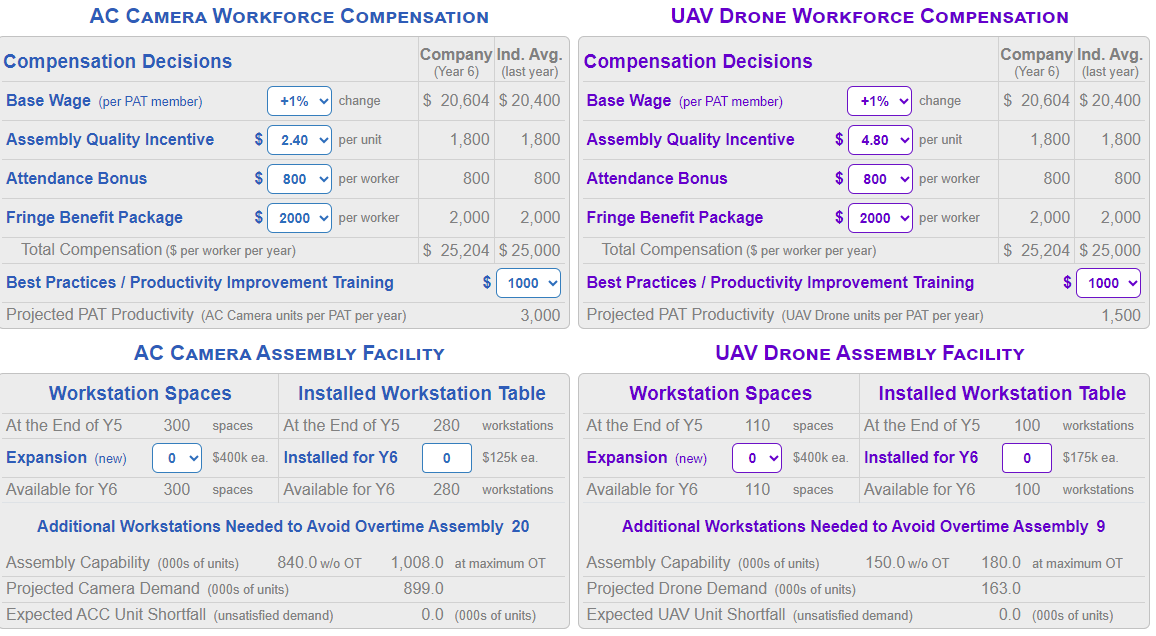Click UAV Drone maximum OT capability 180.0
The height and width of the screenshot is (636, 1156).
[x=1000, y=563]
